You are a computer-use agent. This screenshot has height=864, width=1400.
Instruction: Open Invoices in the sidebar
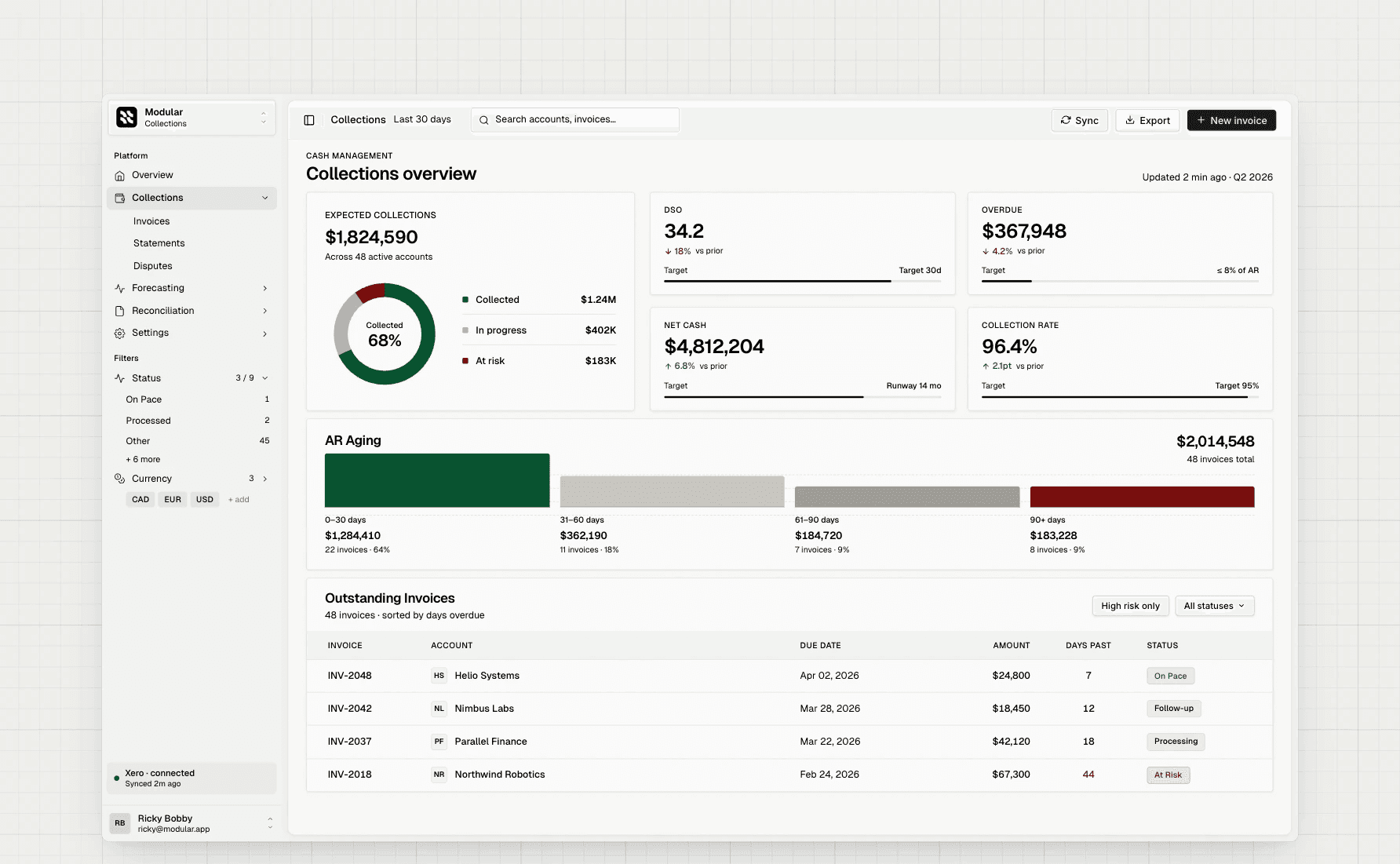click(151, 221)
